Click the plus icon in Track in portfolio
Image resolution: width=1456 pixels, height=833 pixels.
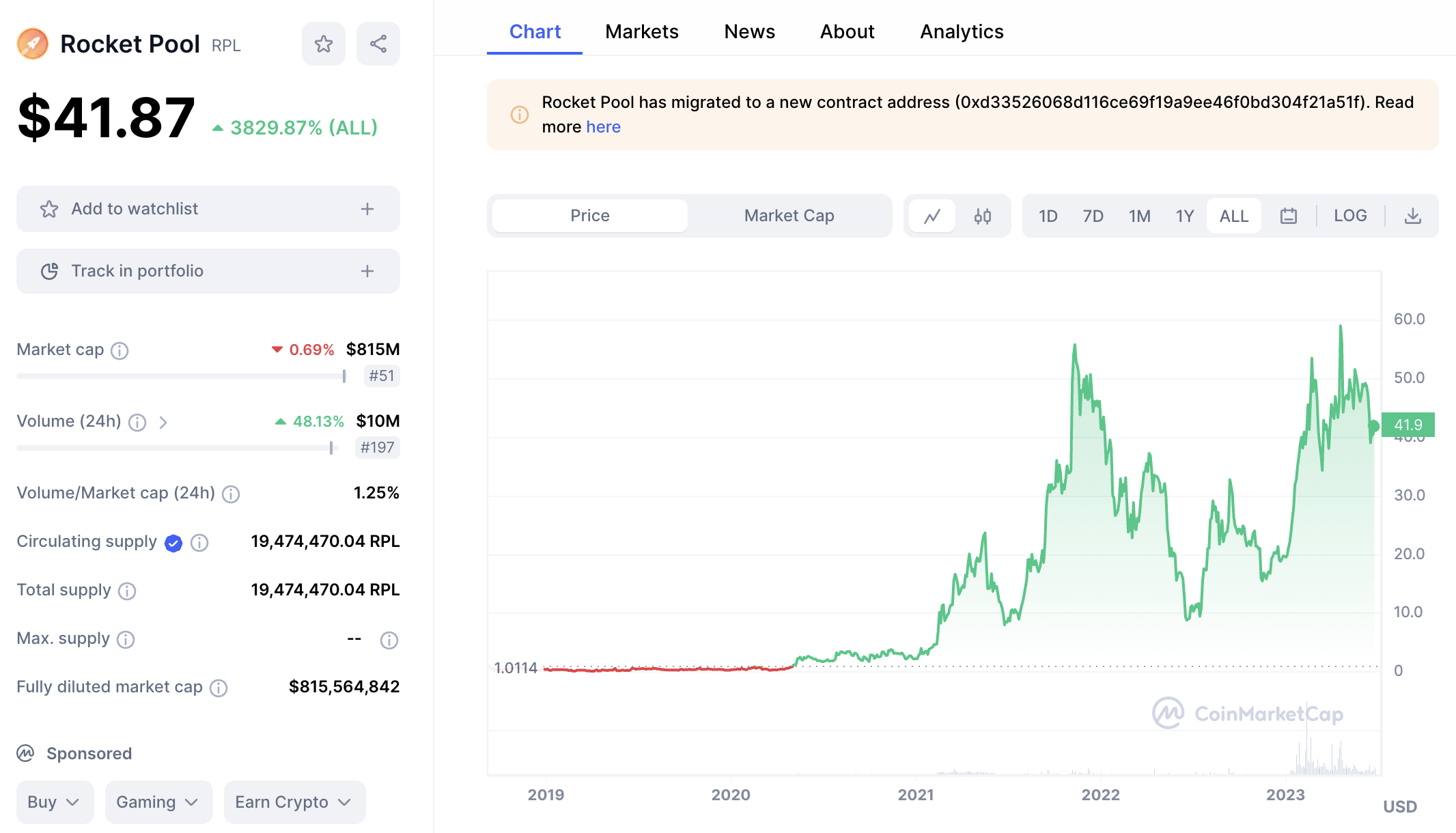pyautogui.click(x=367, y=271)
